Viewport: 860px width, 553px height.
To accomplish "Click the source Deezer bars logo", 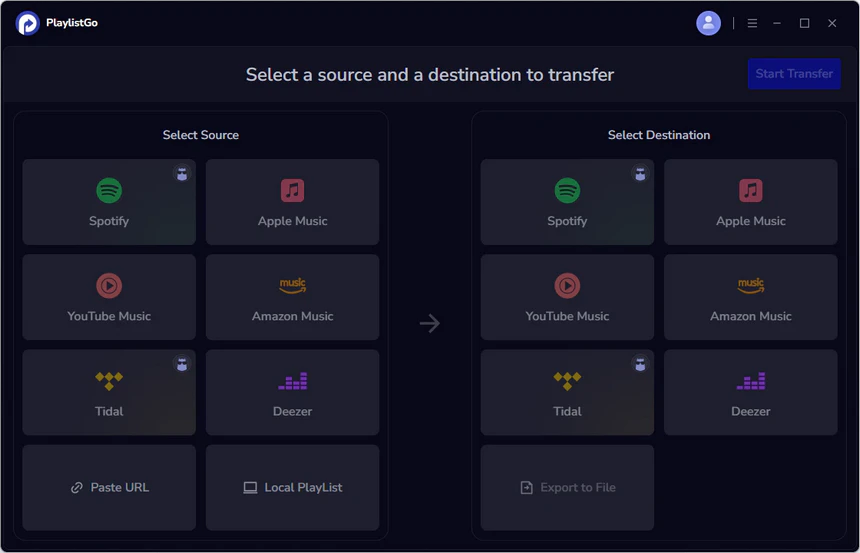I will click(x=292, y=381).
